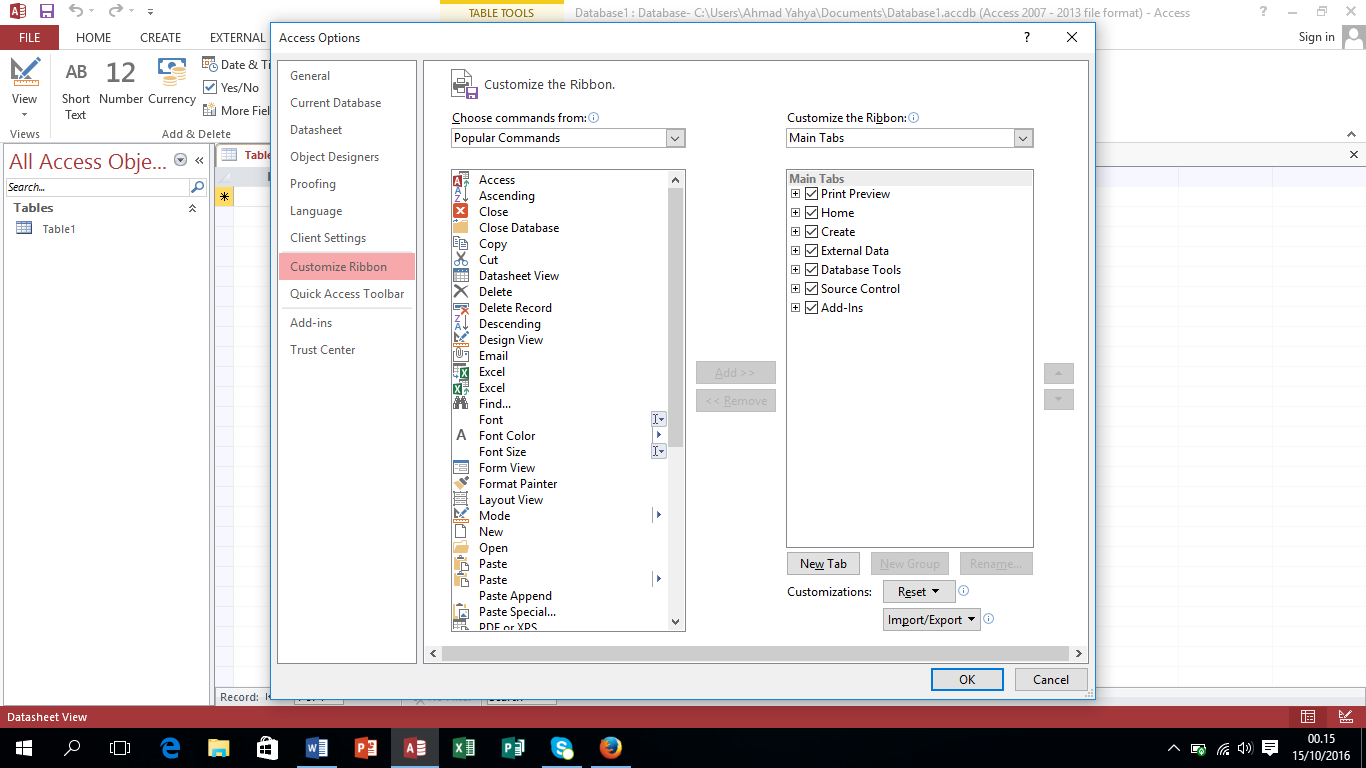Select the Email command
Image resolution: width=1366 pixels, height=768 pixels.
click(493, 355)
